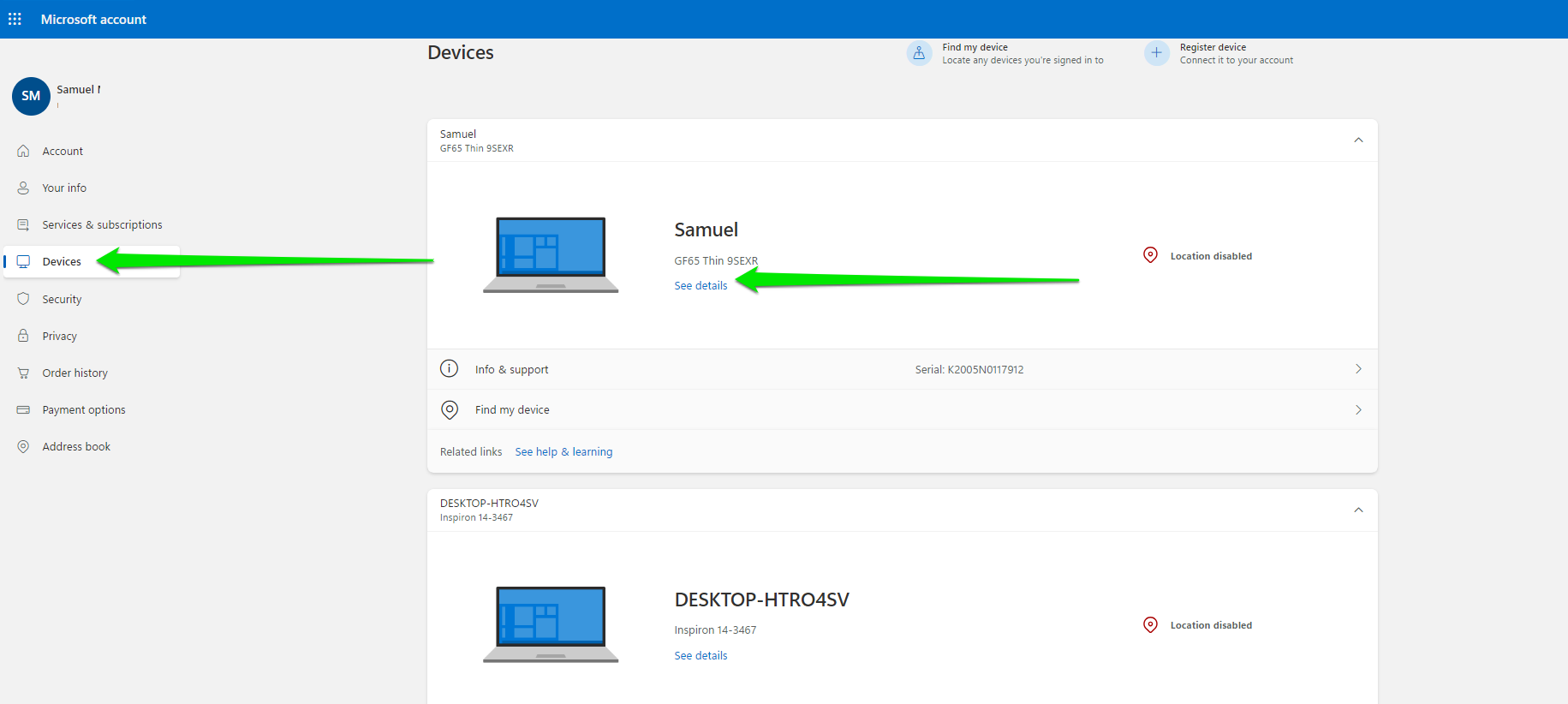1568x704 pixels.
Task: Open Find my device row chevron
Action: 1358,409
